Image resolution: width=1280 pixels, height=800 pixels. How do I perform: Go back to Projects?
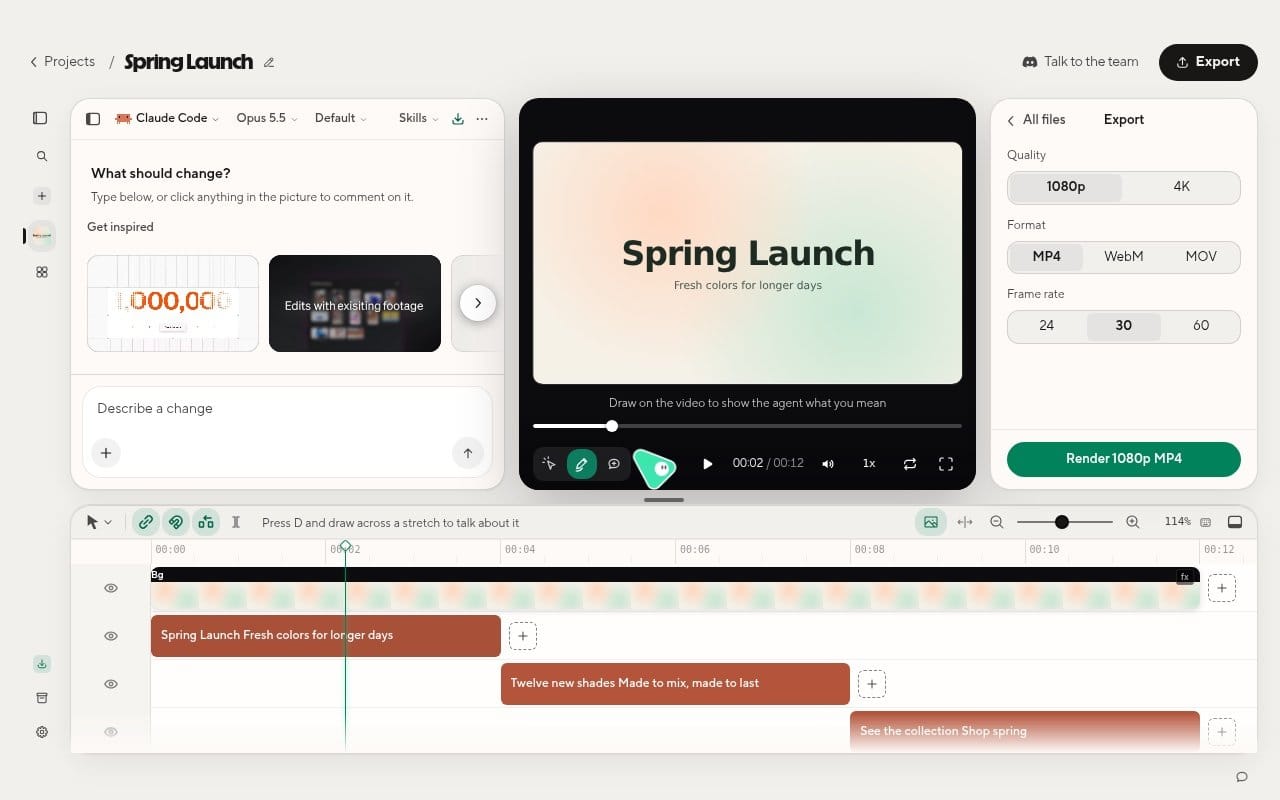click(x=62, y=62)
